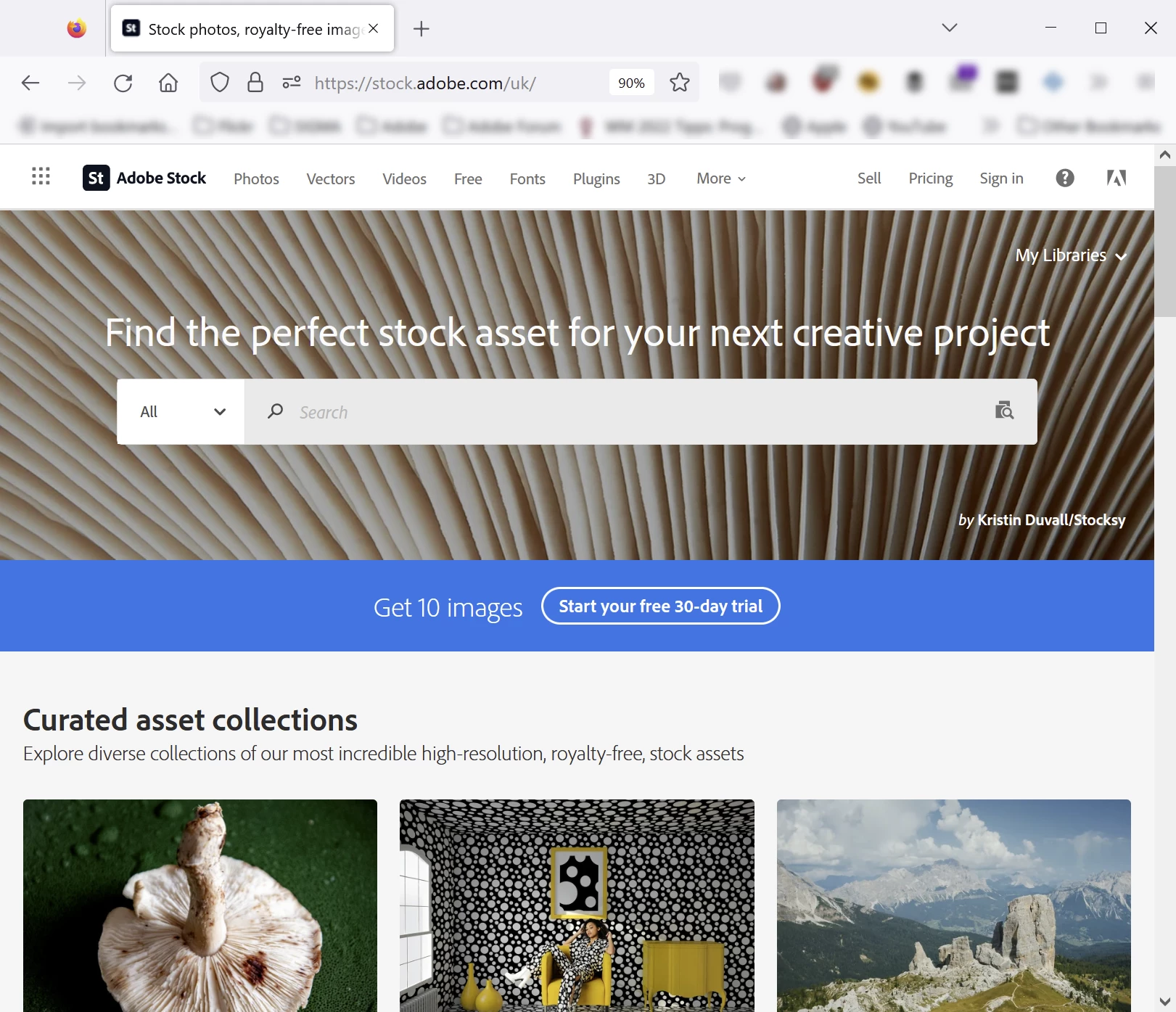Reset the 90% zoom indicator
The height and width of the screenshot is (1012, 1176).
coord(631,83)
